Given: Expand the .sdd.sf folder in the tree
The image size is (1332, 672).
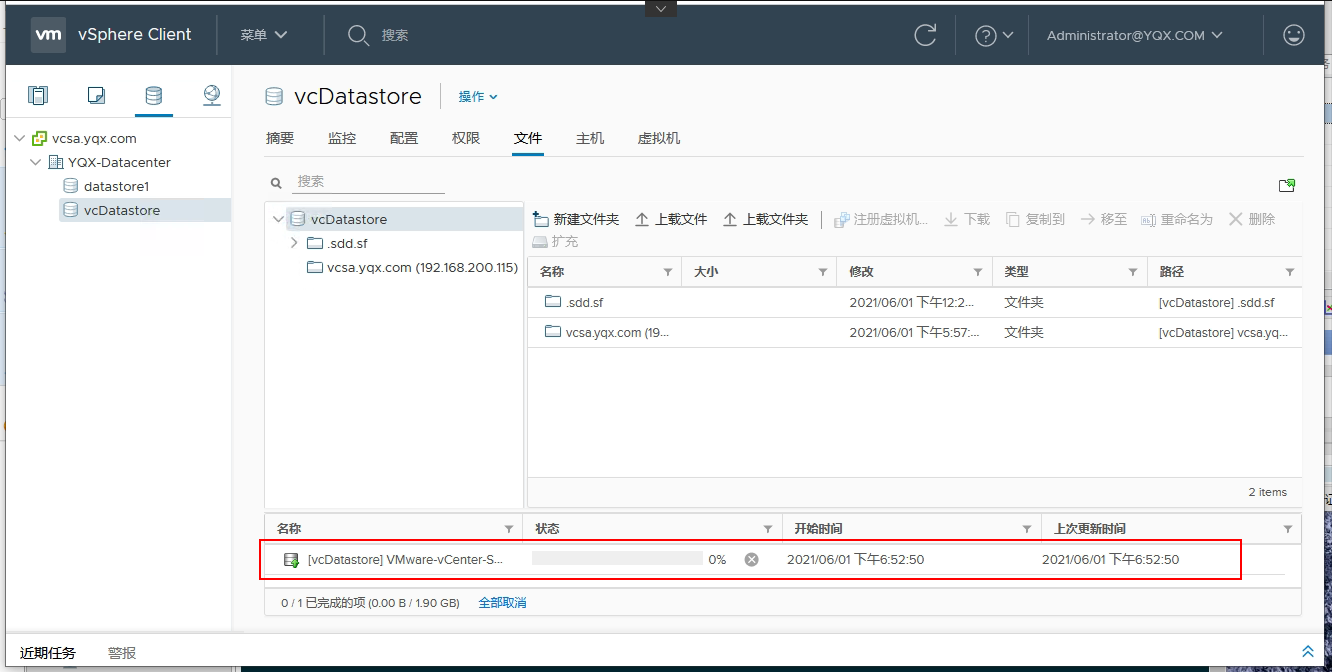Looking at the screenshot, I should (293, 242).
